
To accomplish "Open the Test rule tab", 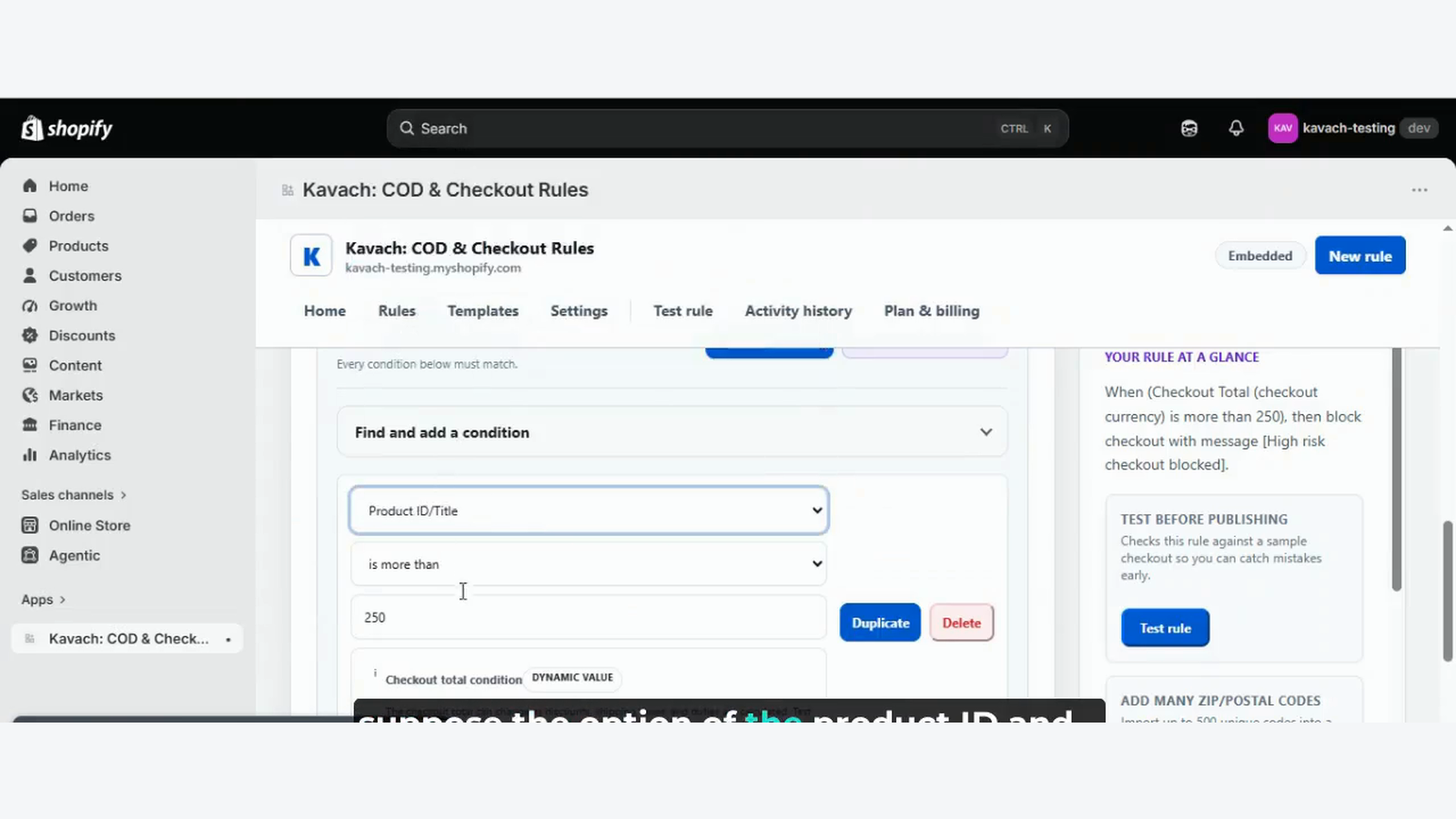I will click(x=682, y=310).
